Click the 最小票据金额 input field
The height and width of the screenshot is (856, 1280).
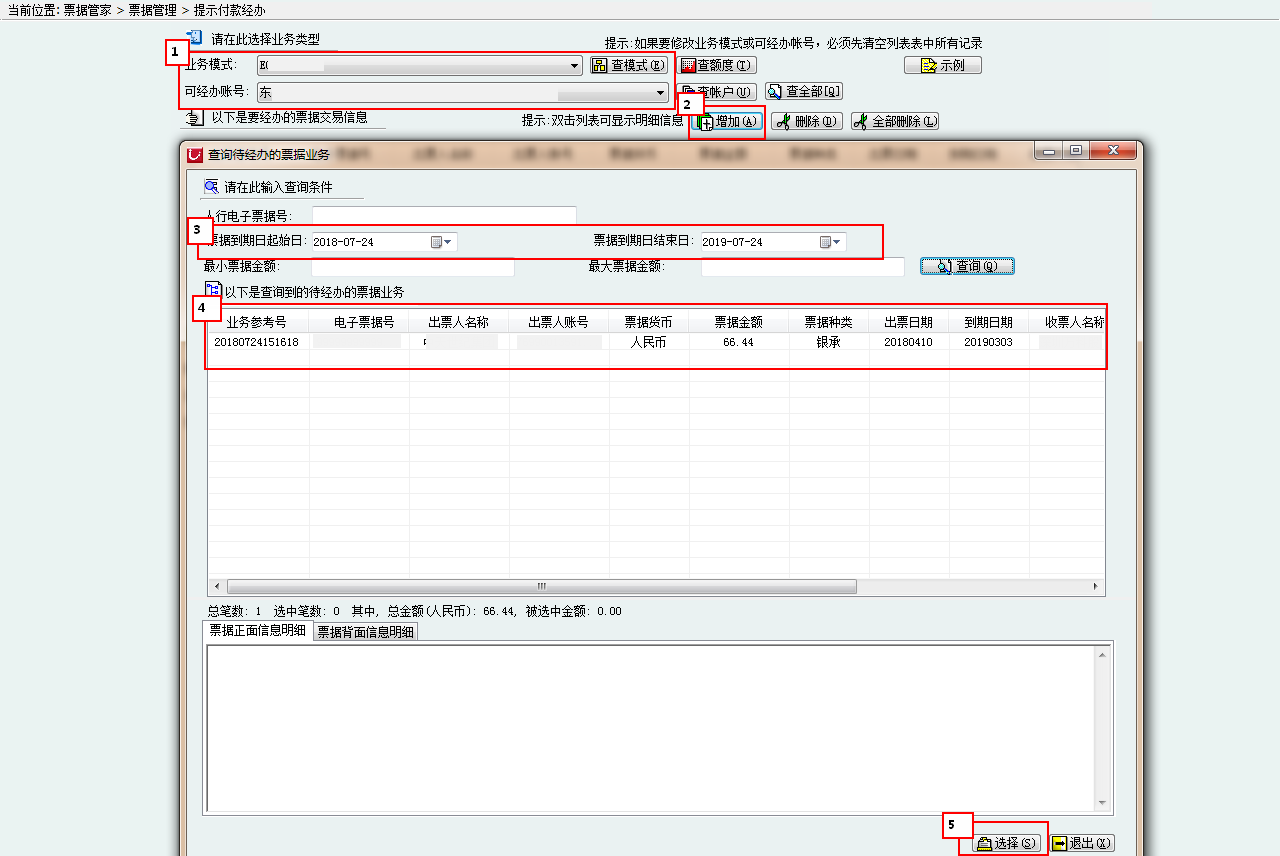click(x=412, y=267)
